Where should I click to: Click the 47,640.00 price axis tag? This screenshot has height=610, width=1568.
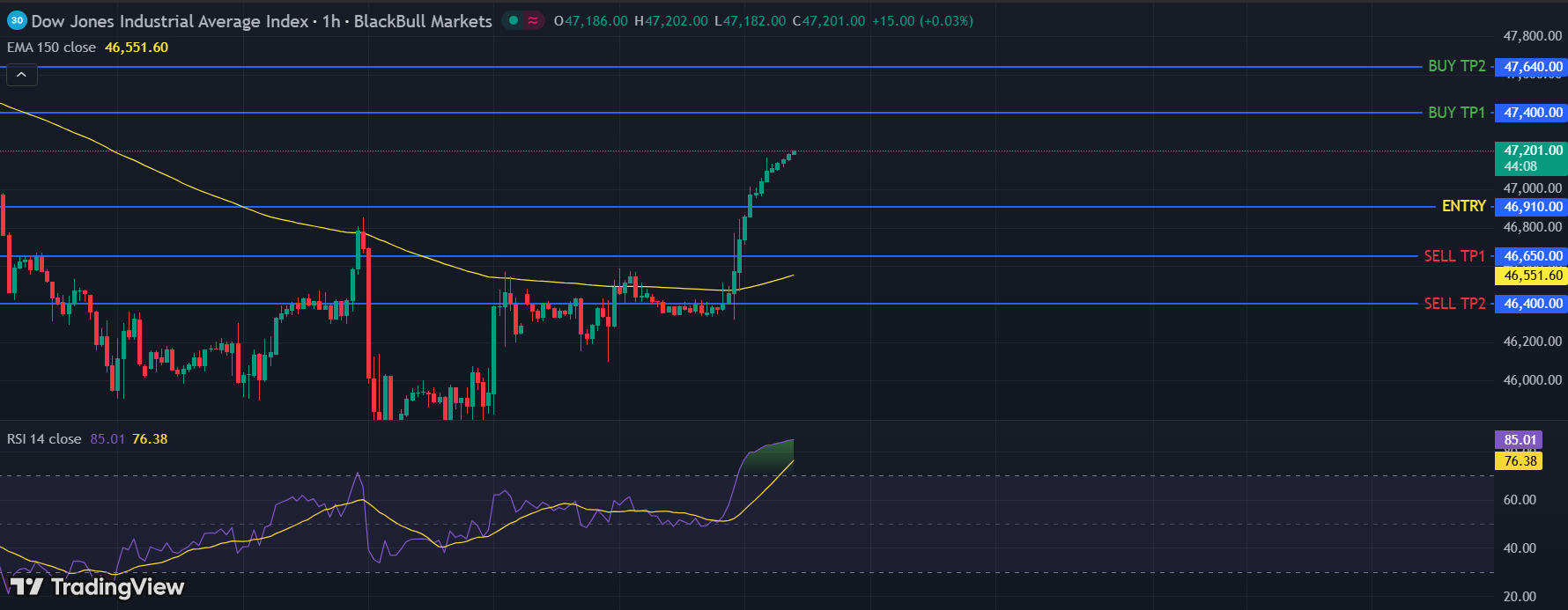1532,67
